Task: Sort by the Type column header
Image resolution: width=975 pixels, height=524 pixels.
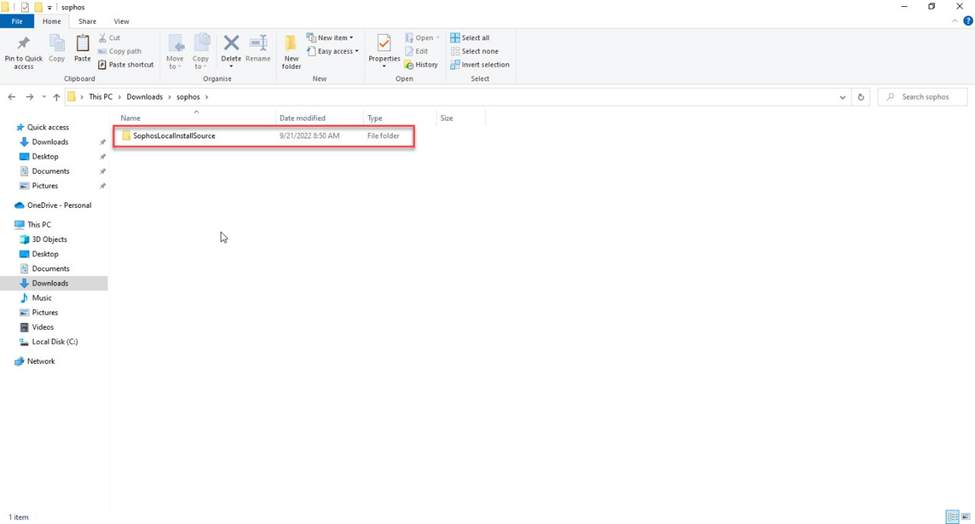Action: pos(400,117)
